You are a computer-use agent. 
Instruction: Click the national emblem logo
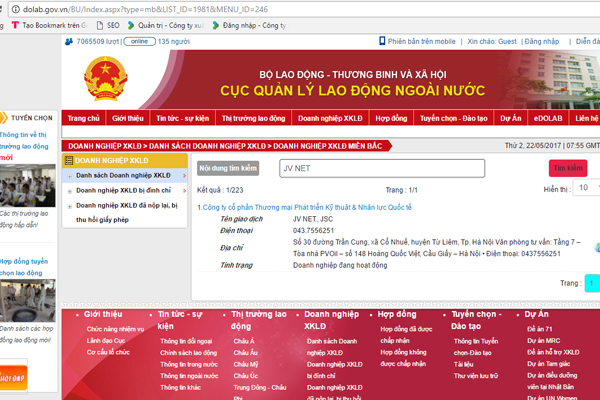click(106, 78)
